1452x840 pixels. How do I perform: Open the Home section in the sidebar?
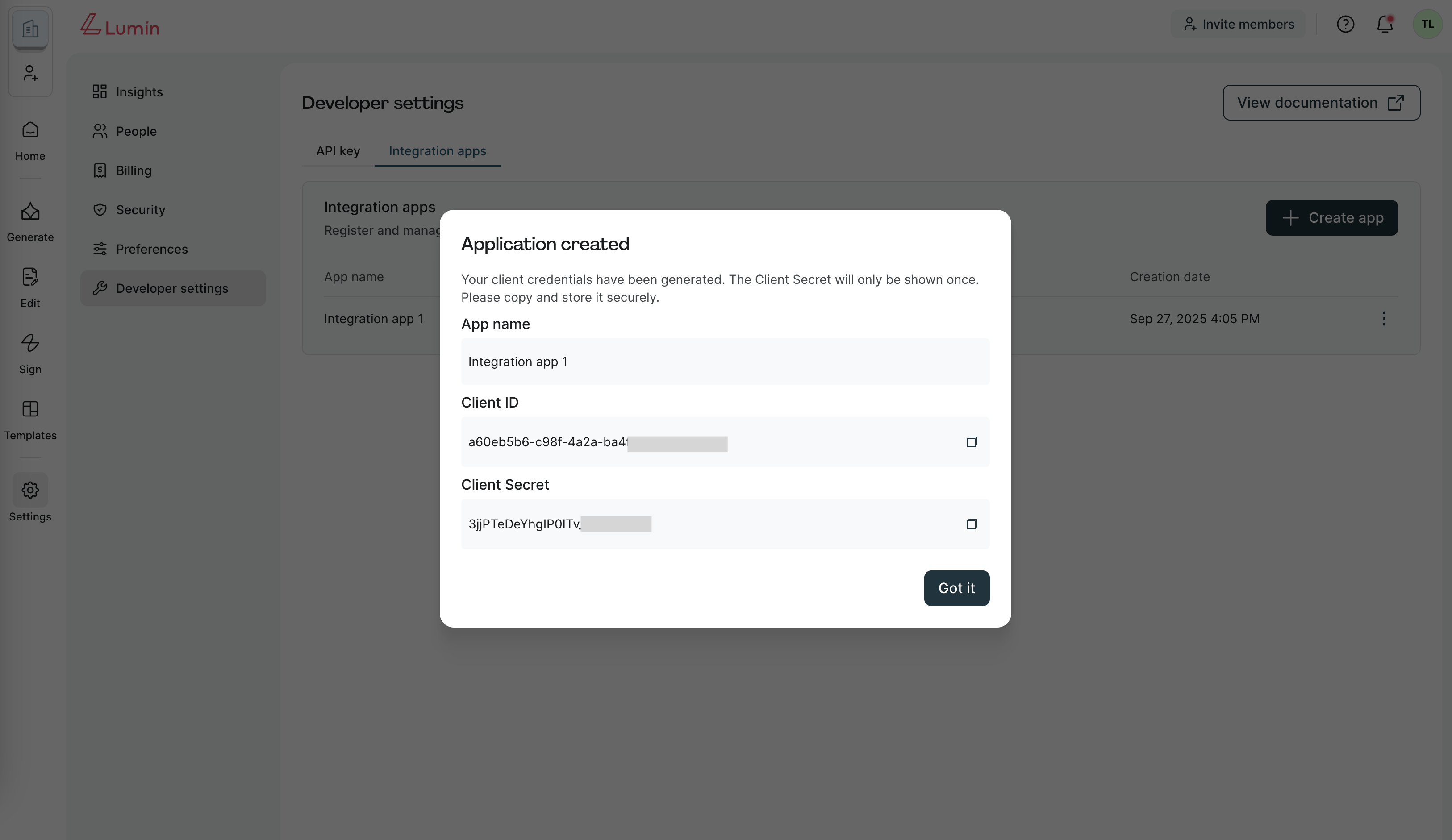pos(30,140)
